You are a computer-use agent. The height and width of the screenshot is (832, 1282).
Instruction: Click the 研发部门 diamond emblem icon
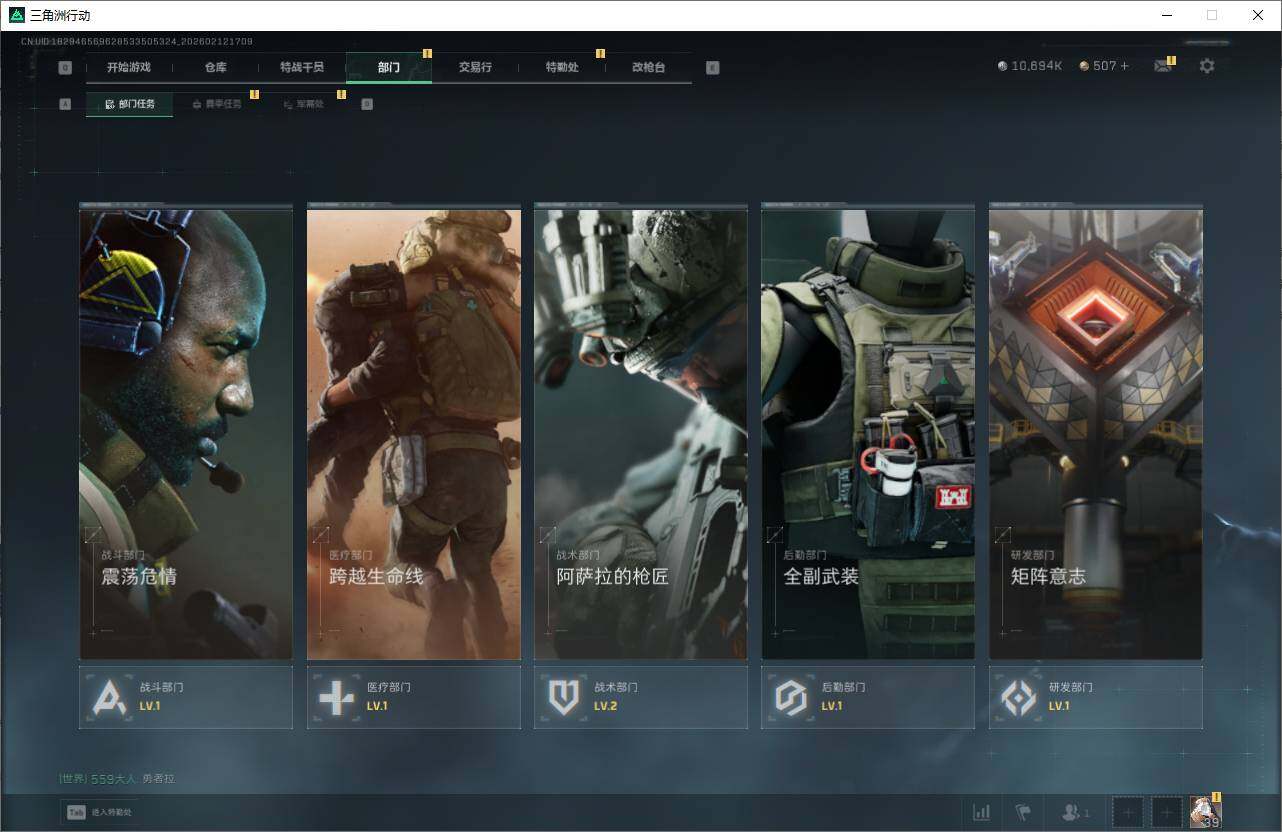pyautogui.click(x=1018, y=697)
